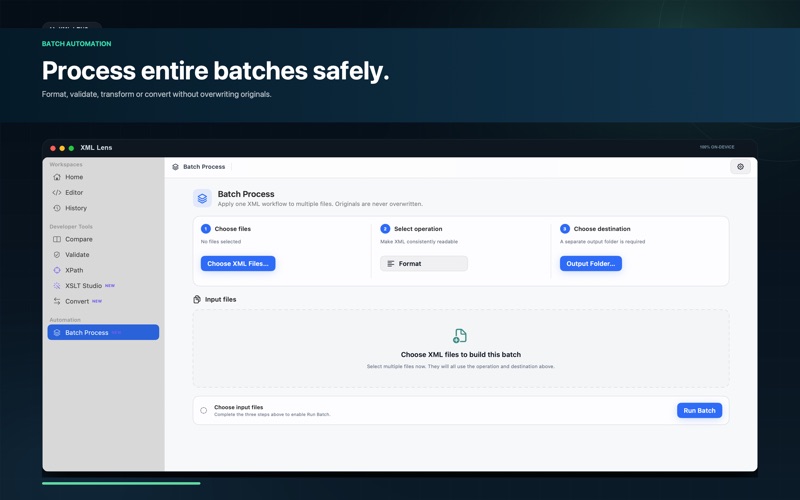This screenshot has height=500, width=800.
Task: Click the Choose XML files drop zone
Action: (461, 348)
